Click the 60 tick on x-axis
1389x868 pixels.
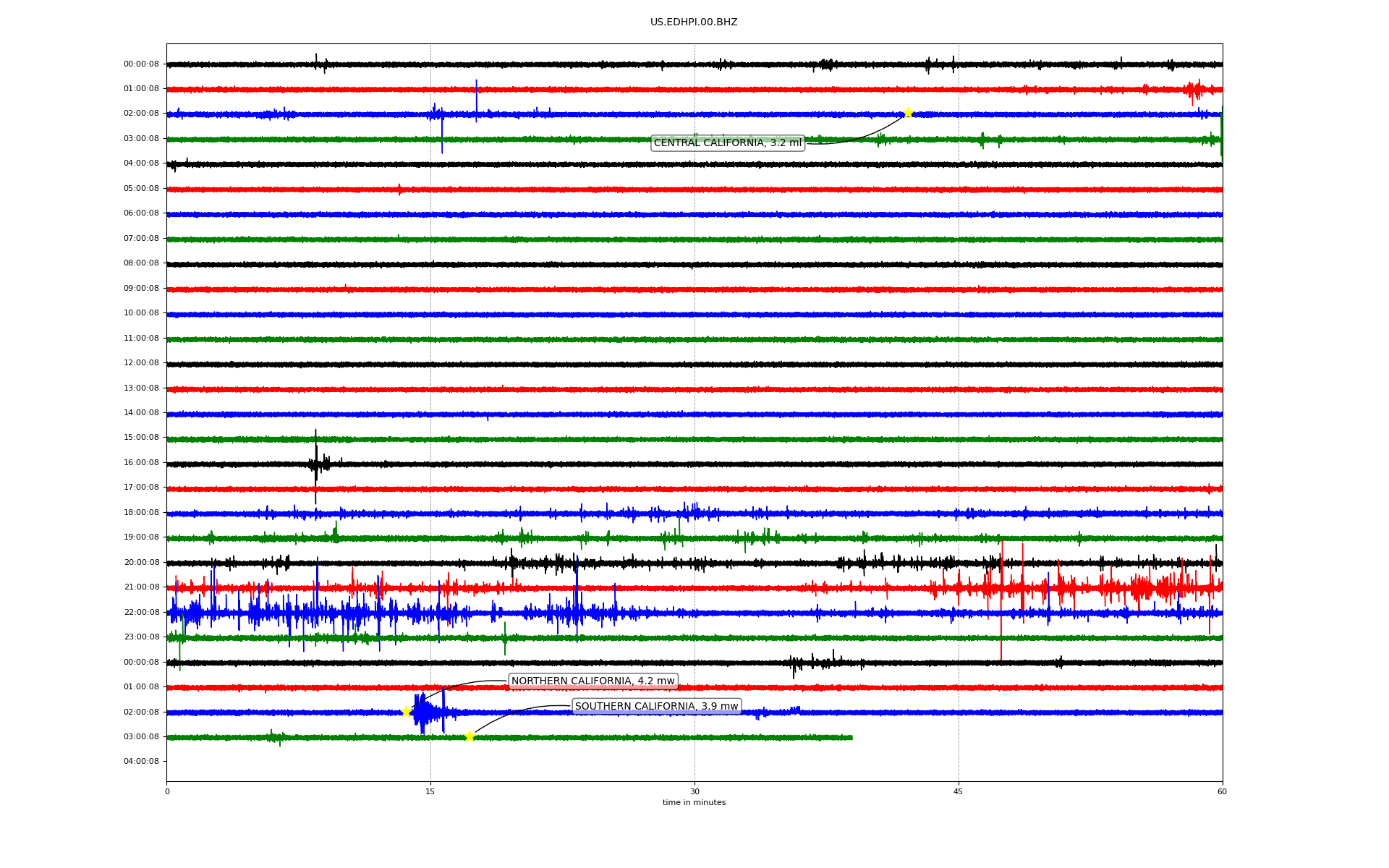point(1222,791)
